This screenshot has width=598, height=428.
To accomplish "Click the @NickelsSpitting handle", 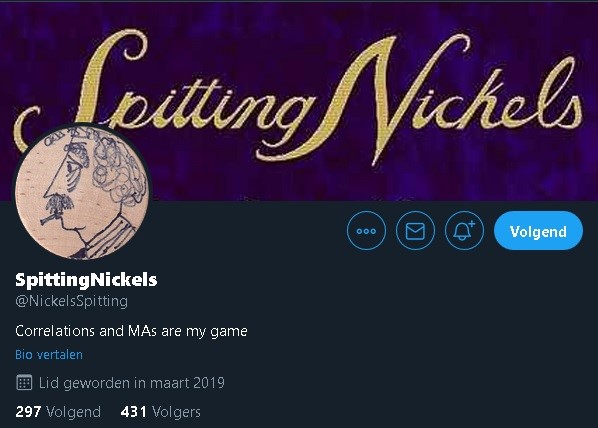I will pyautogui.click(x=72, y=301).
